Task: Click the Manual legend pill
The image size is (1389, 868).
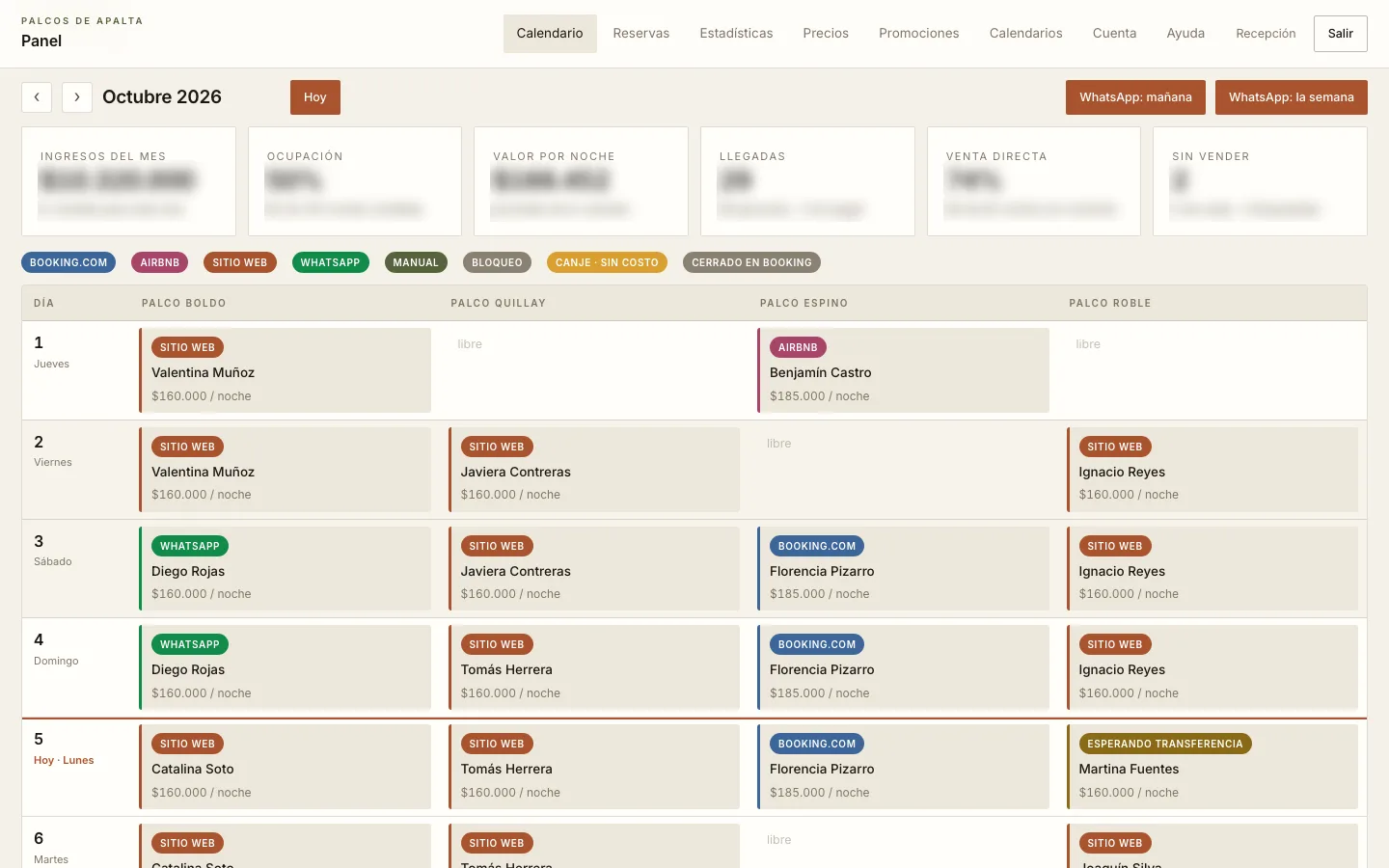Action: [x=416, y=262]
